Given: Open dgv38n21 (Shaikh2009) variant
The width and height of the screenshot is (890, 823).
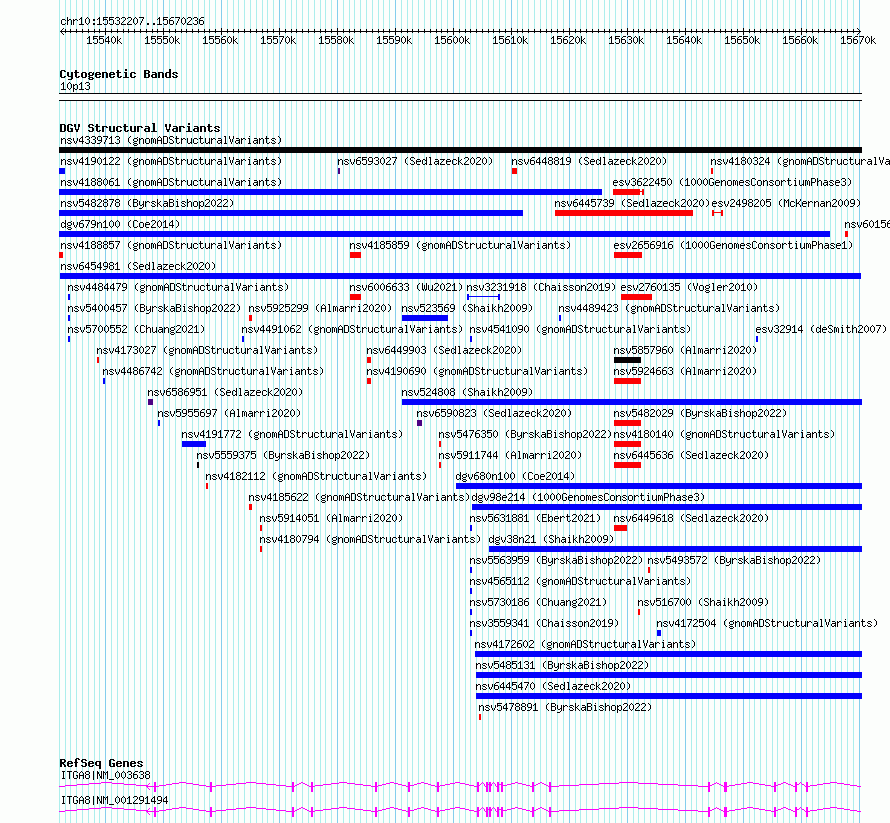Looking at the screenshot, I should click(551, 539).
